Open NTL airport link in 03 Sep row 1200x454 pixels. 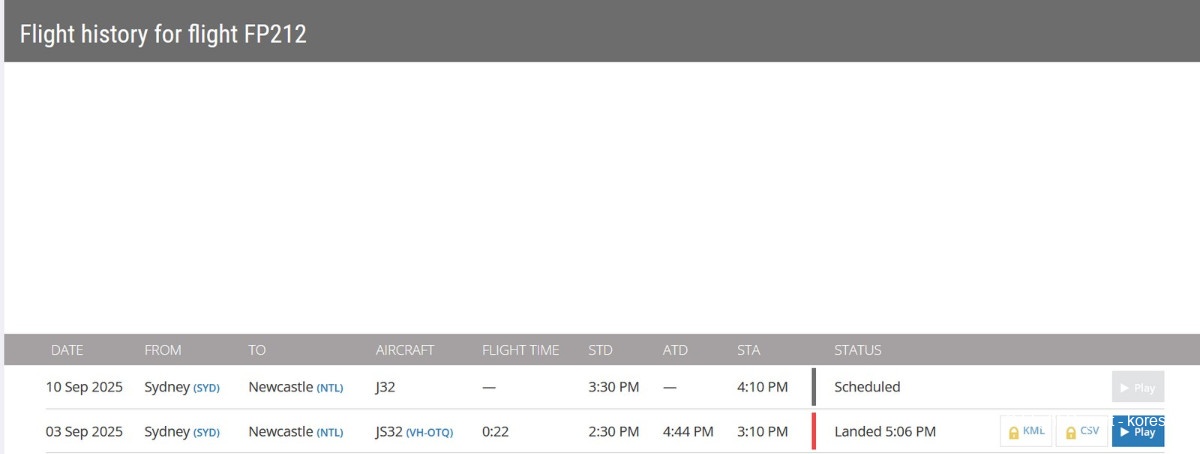tap(330, 433)
